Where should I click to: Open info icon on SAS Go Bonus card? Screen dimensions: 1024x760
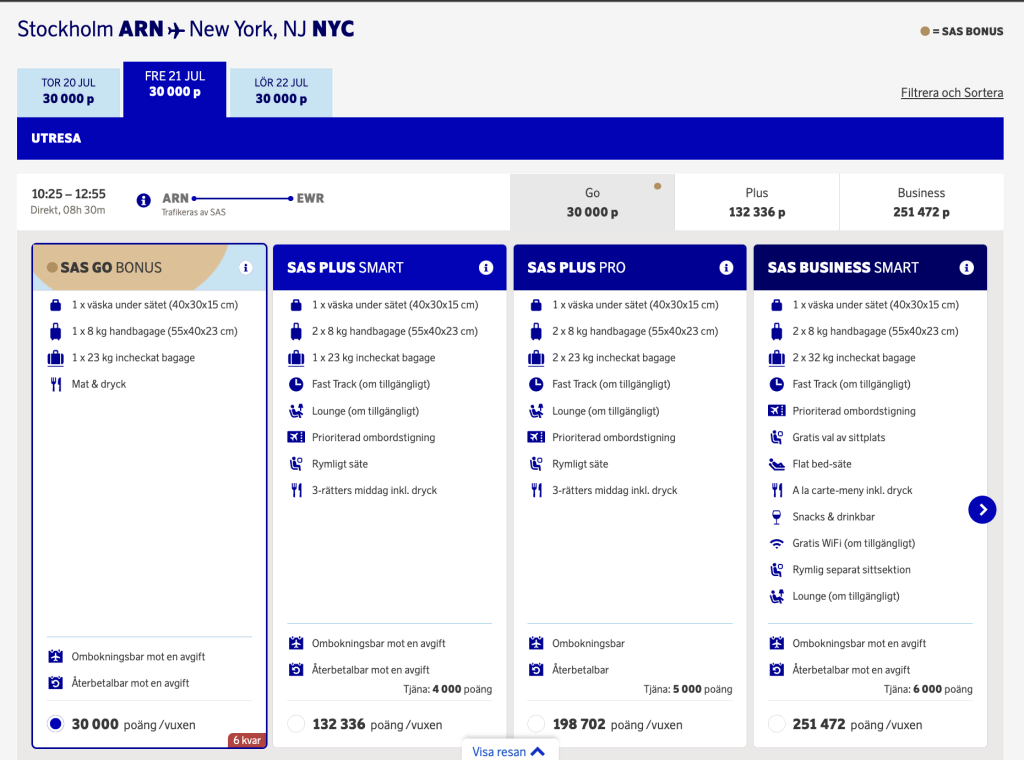point(246,268)
